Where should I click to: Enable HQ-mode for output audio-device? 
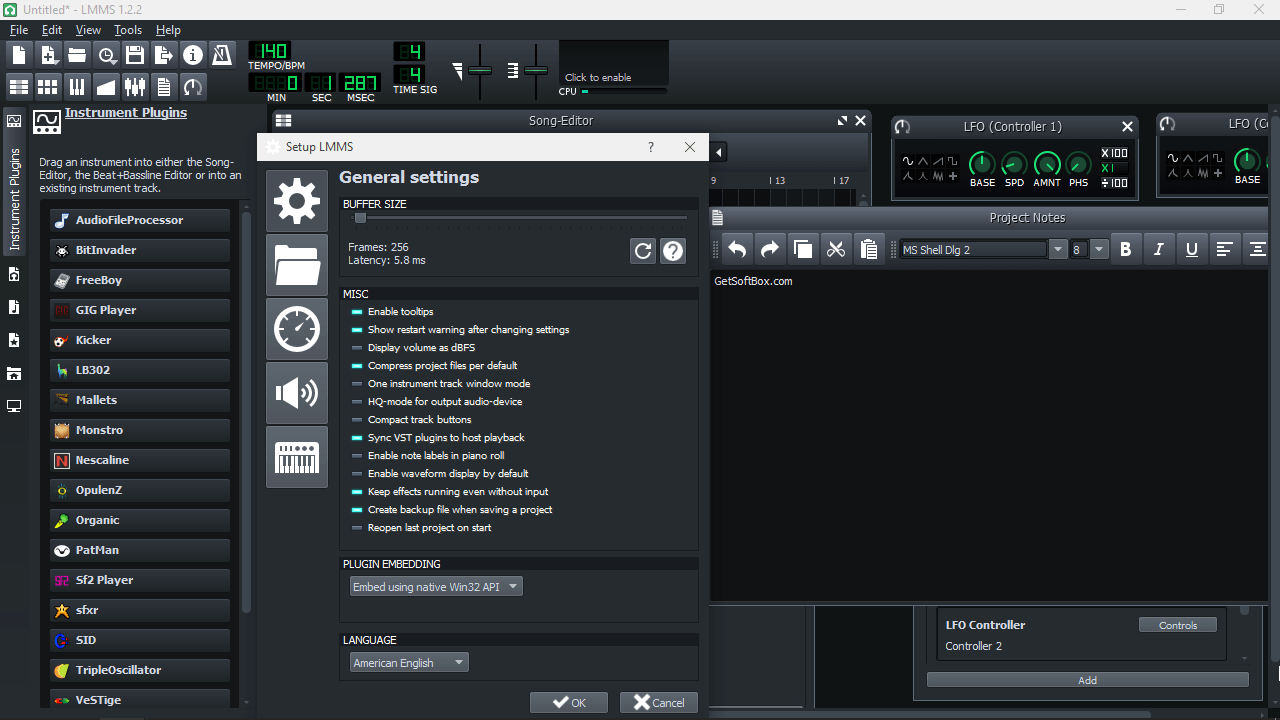[437, 402]
